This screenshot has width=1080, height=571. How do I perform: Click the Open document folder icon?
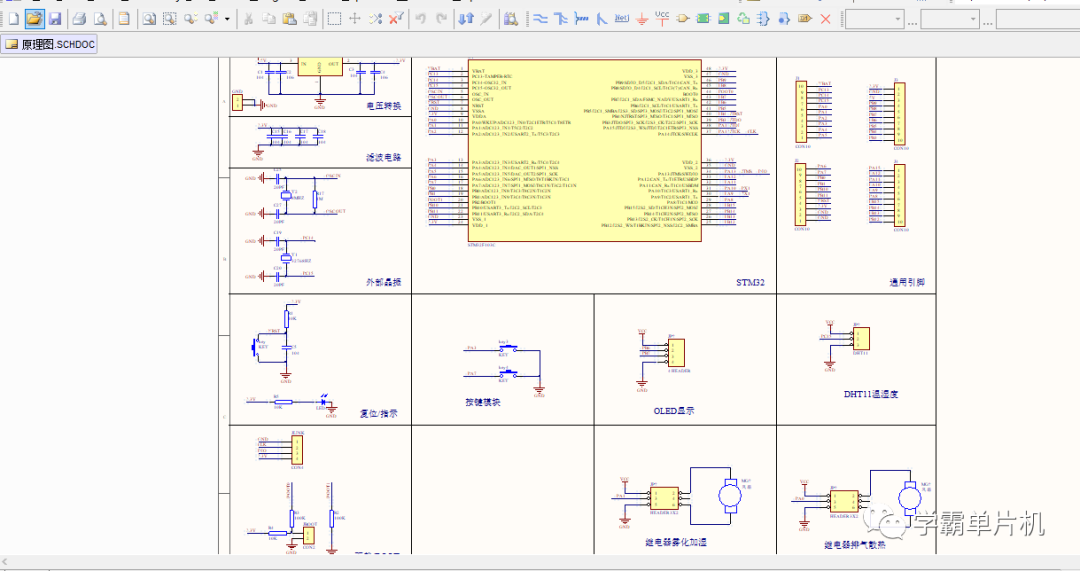pos(34,19)
